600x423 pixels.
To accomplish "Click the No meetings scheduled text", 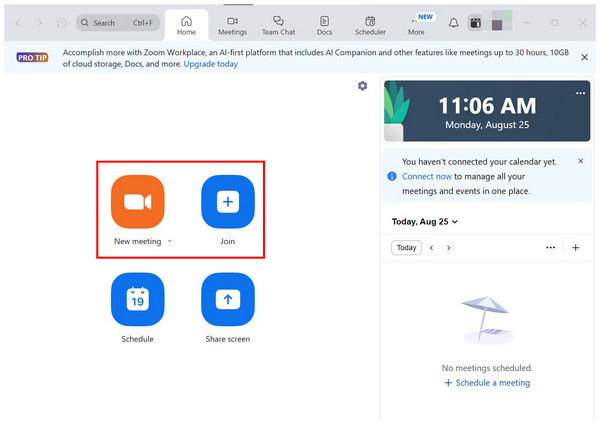I will tap(487, 368).
